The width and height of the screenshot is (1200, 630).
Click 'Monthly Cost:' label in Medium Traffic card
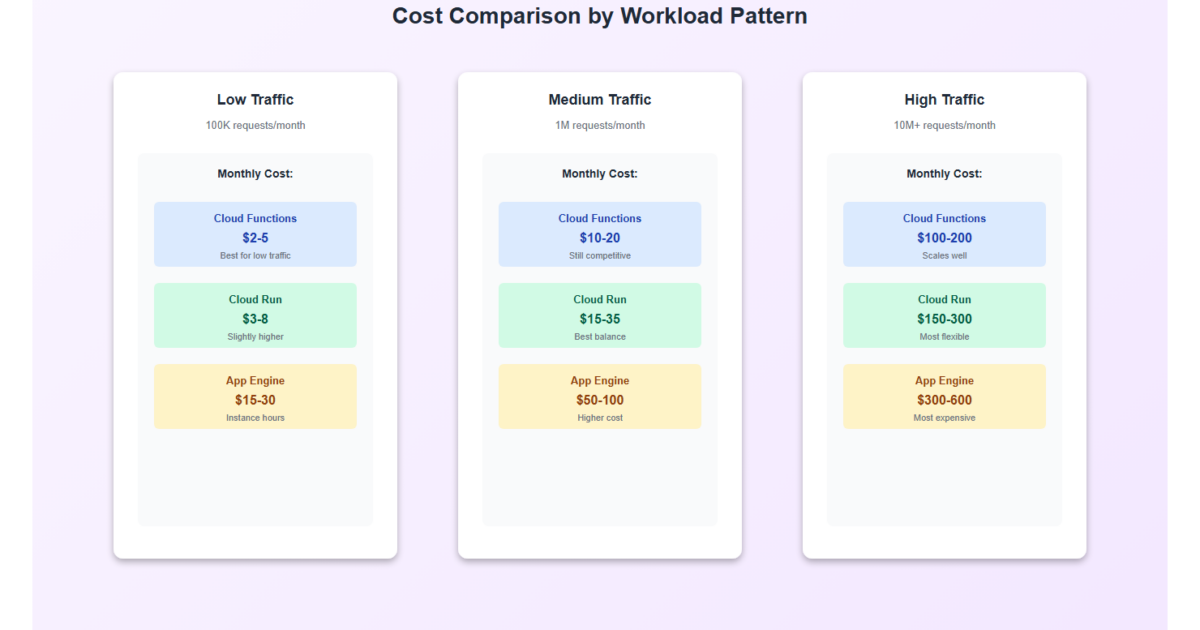pos(599,174)
